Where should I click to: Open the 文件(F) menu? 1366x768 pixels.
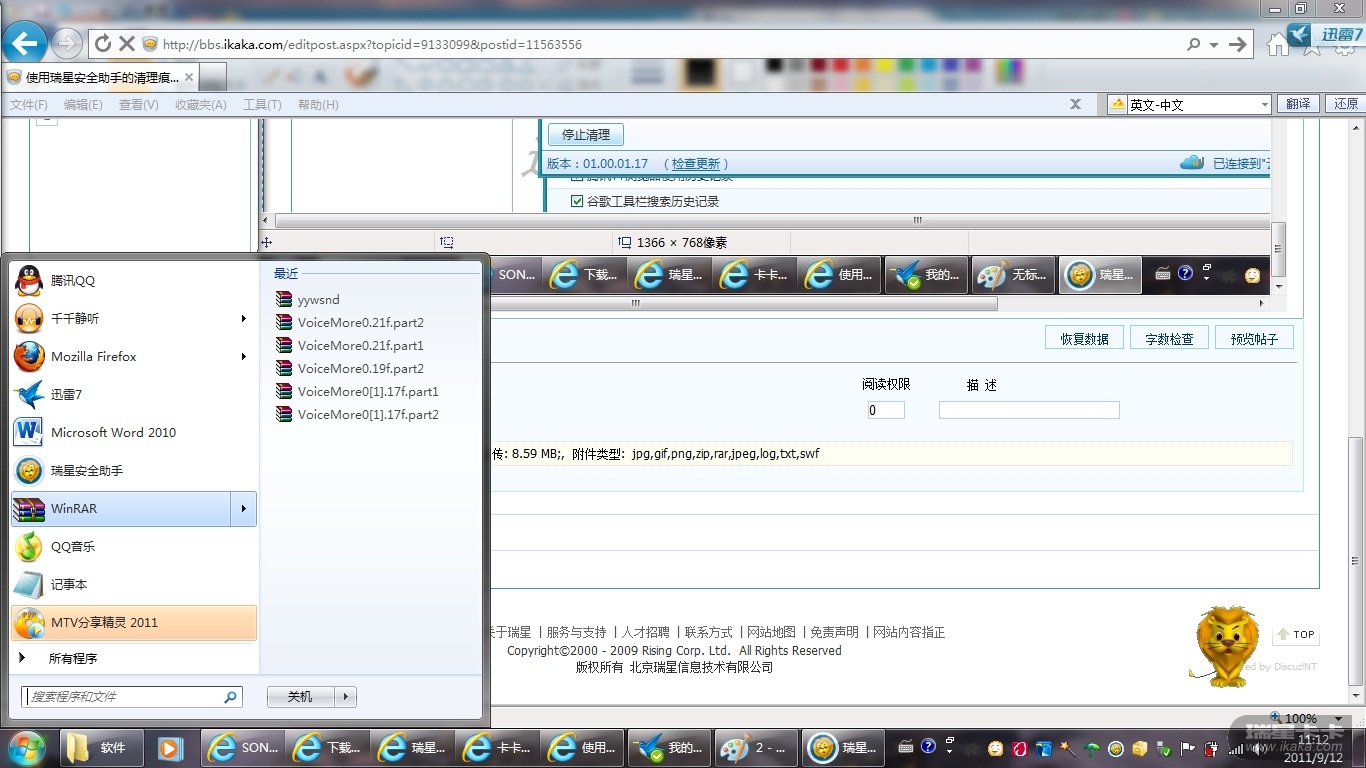(x=29, y=104)
